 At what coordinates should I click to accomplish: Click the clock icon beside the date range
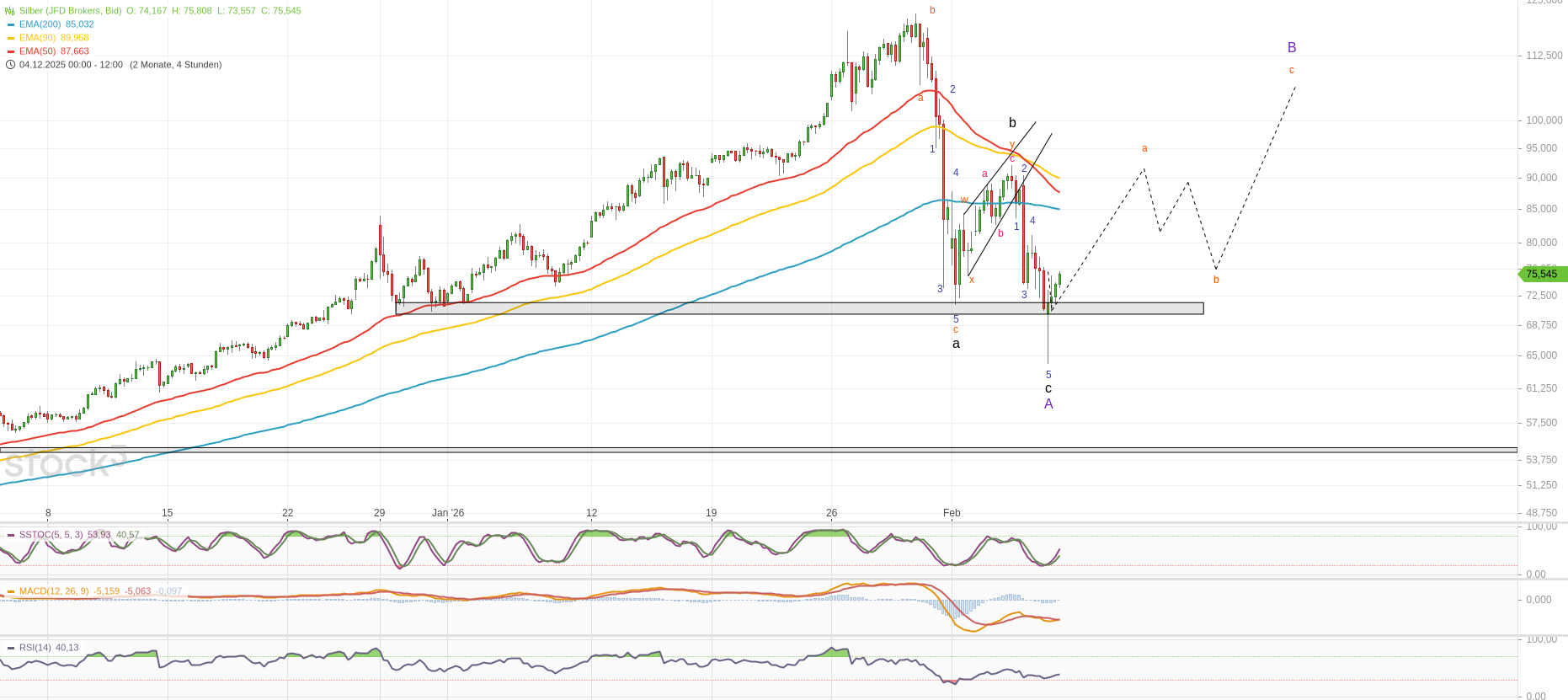pos(10,65)
